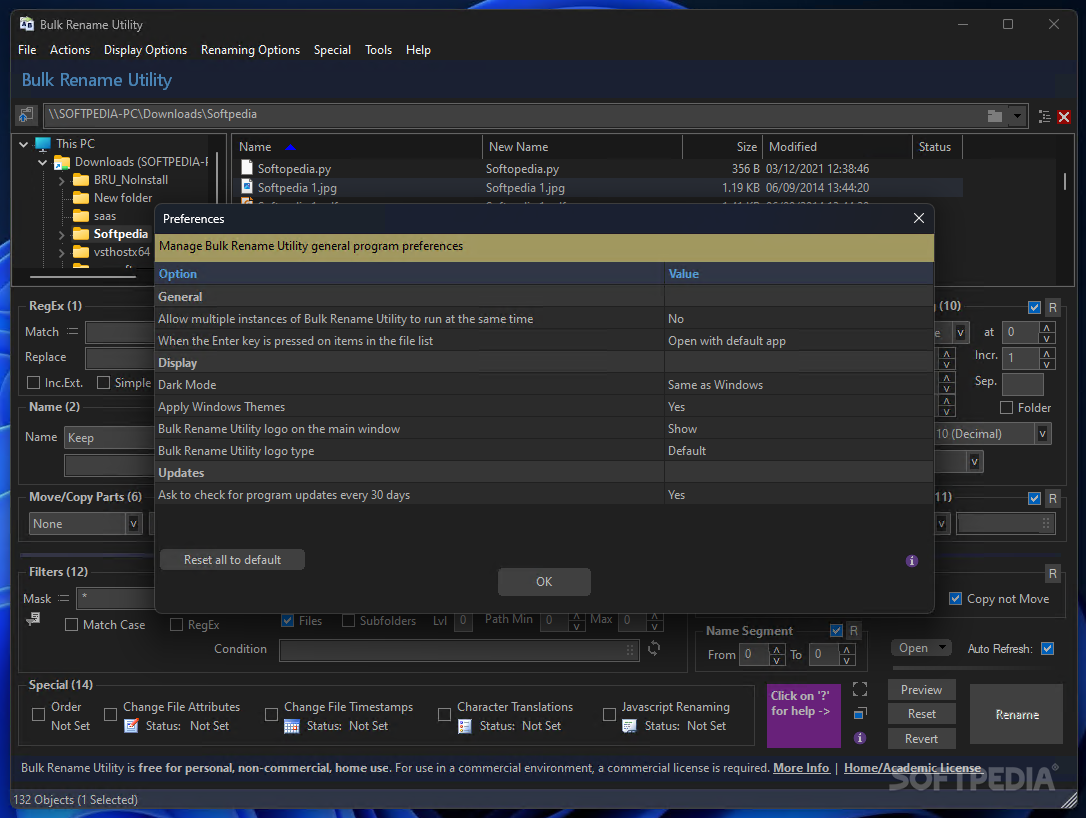This screenshot has width=1086, height=818.
Task: Click the red X icon beside path bar
Action: tap(1064, 116)
